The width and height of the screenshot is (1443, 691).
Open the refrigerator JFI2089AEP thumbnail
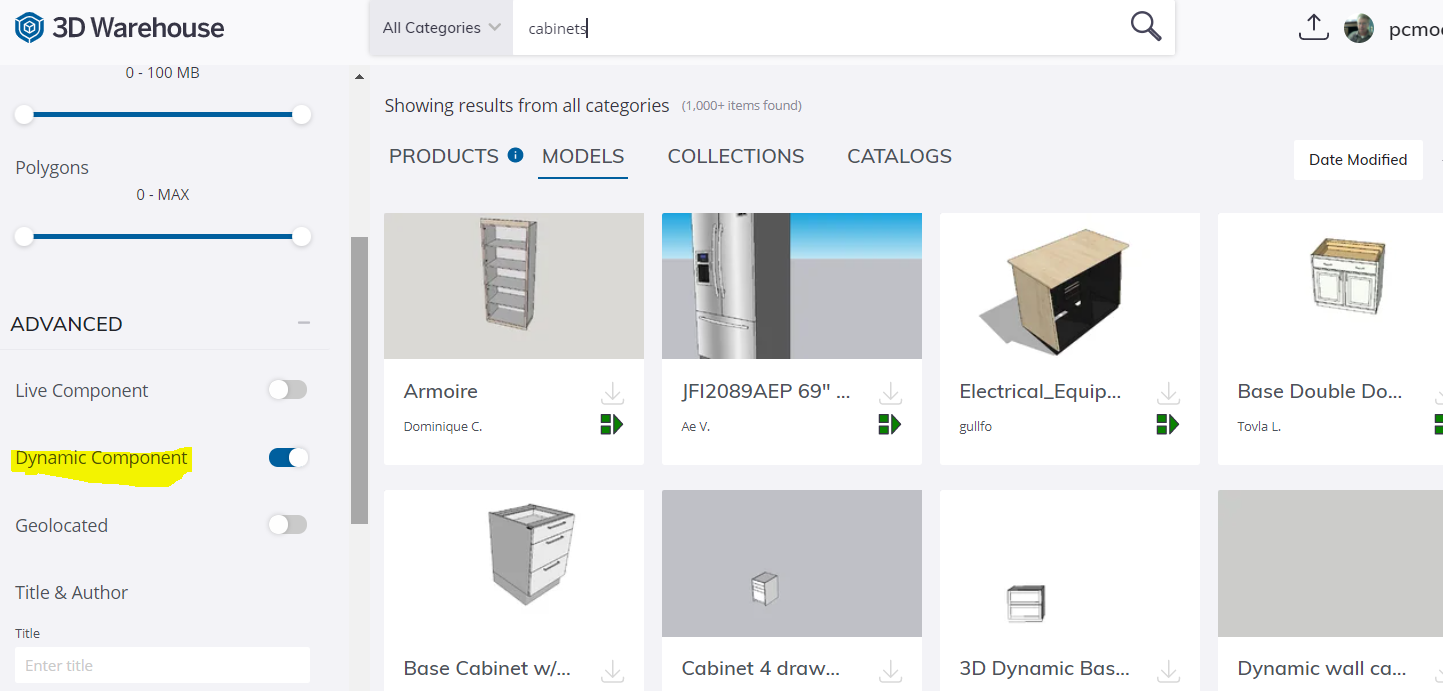[x=792, y=286]
